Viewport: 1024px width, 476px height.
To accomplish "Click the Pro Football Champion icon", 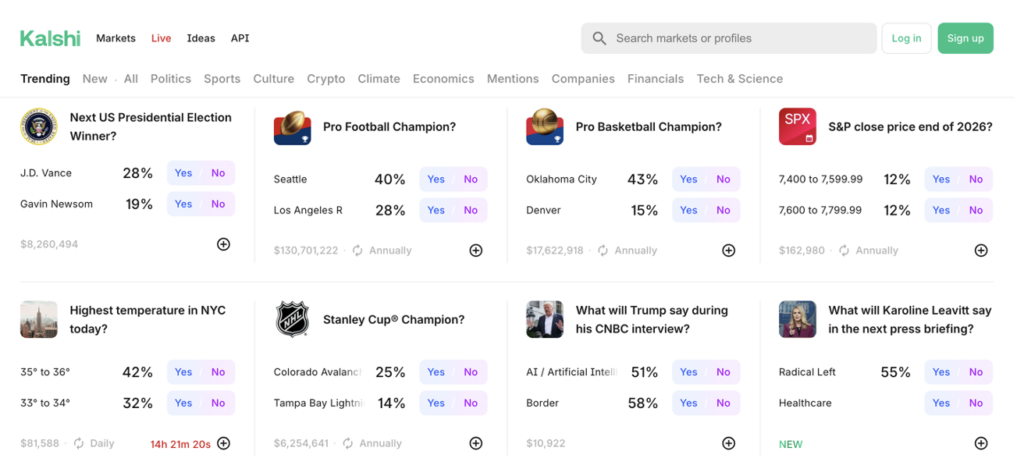I will click(292, 127).
